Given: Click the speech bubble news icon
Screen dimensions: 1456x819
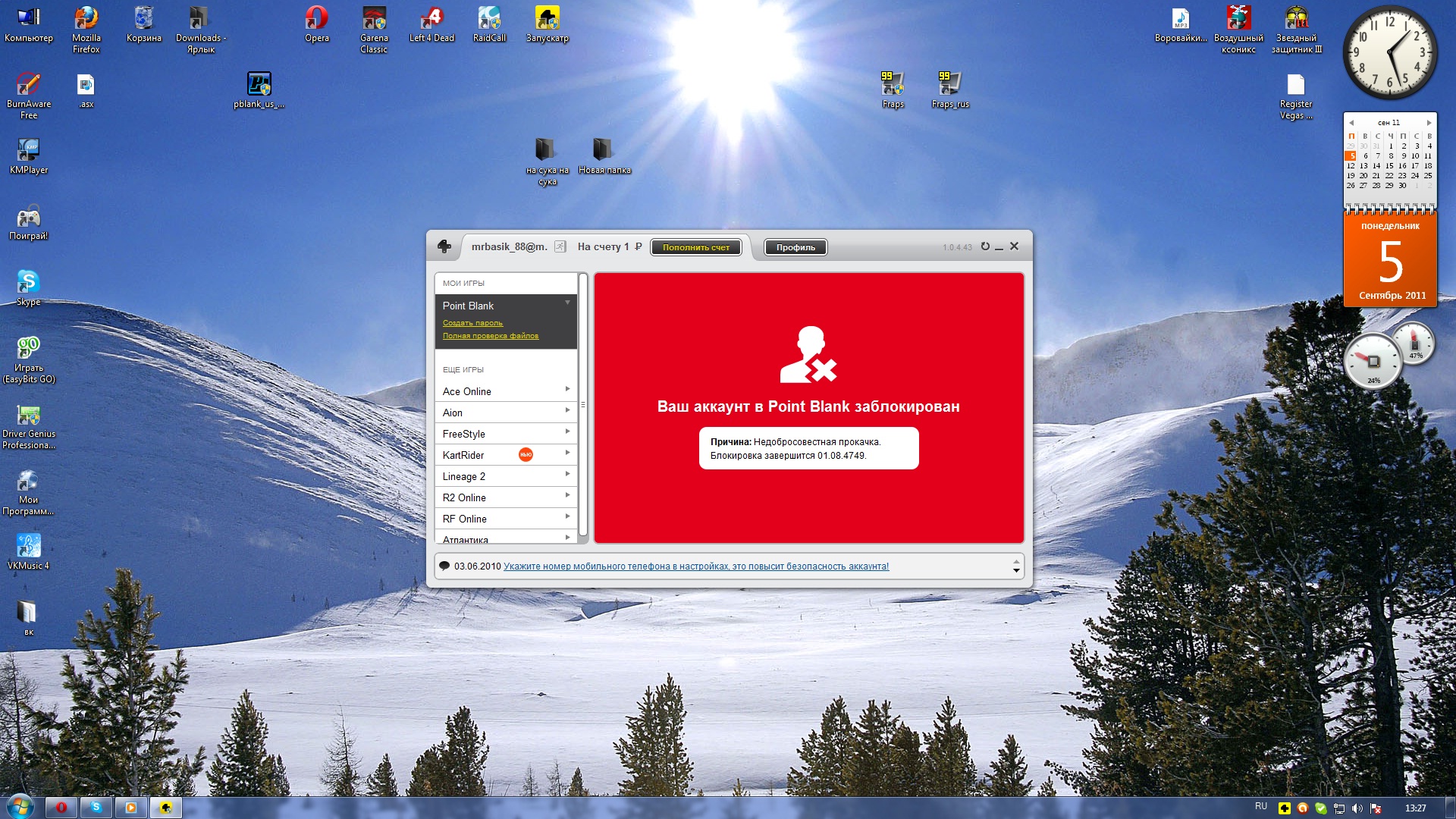Looking at the screenshot, I should pos(444,566).
